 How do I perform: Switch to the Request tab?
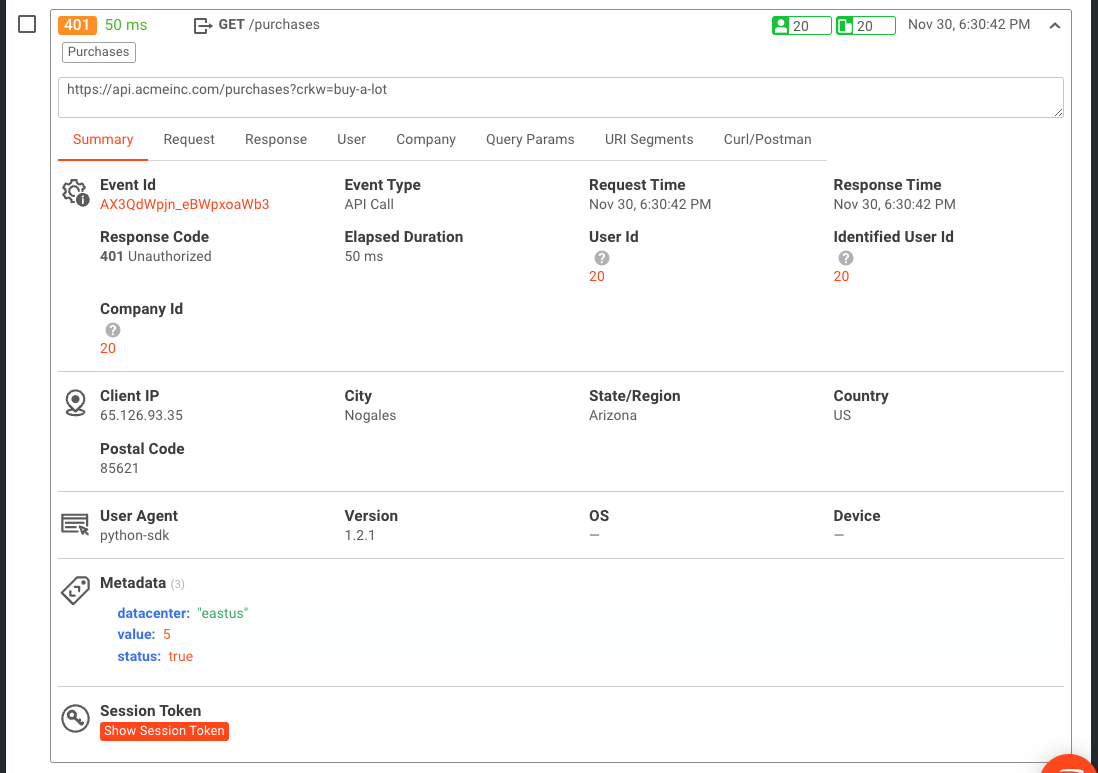click(189, 139)
